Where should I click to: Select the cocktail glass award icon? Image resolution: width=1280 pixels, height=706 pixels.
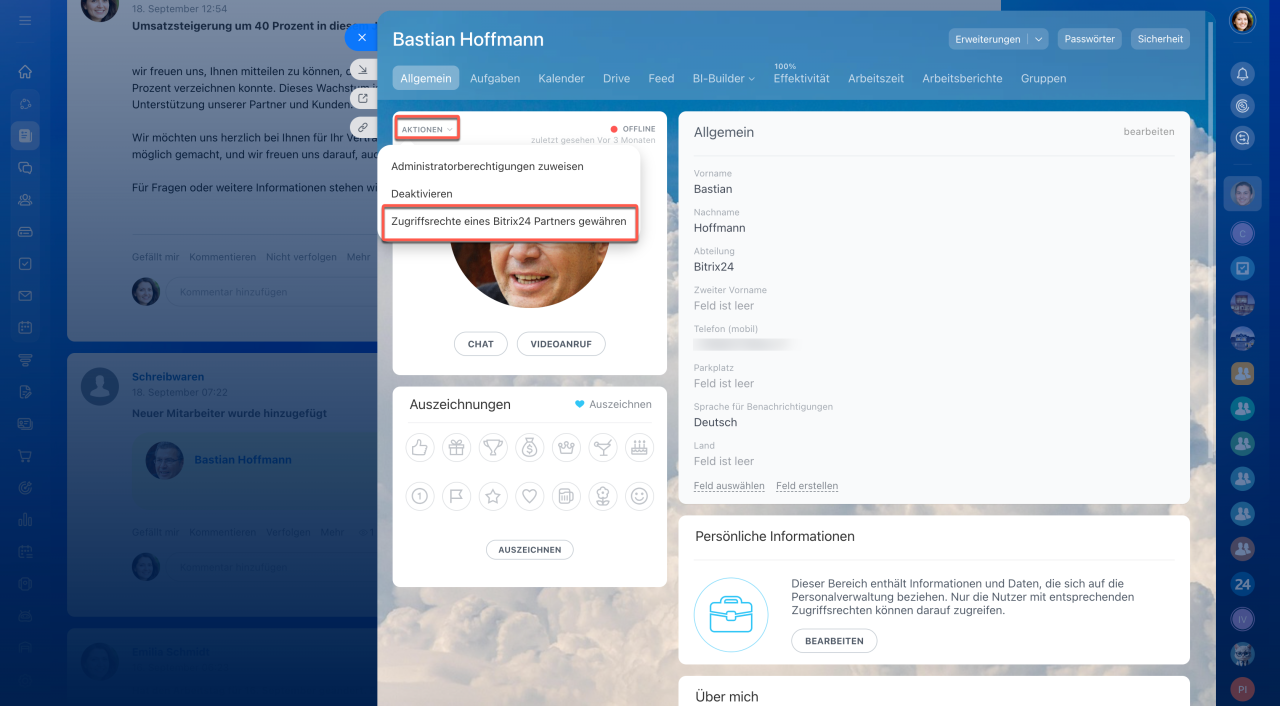pos(603,448)
